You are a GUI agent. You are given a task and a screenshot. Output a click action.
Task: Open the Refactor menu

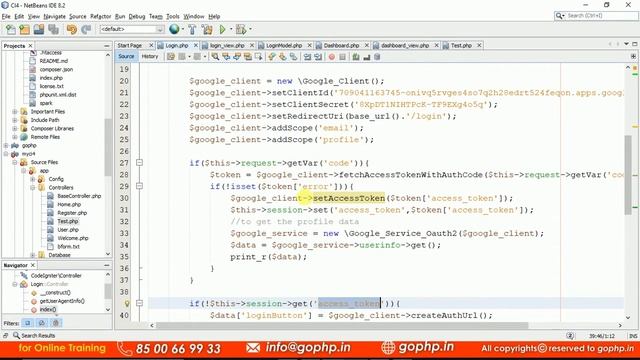100,16
